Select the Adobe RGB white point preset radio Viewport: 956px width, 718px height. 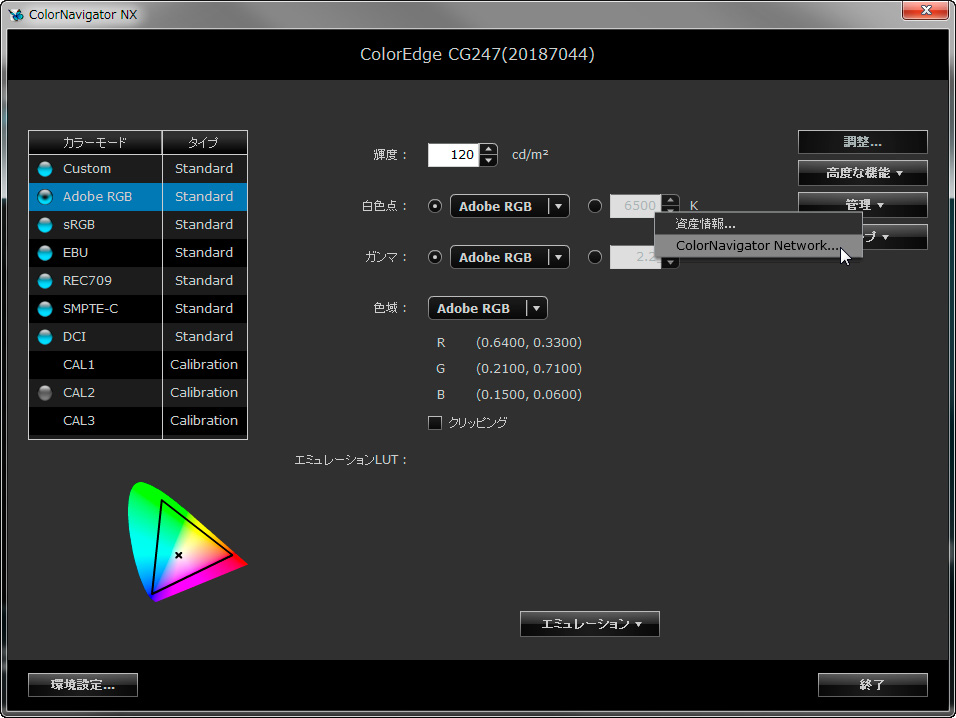click(435, 206)
